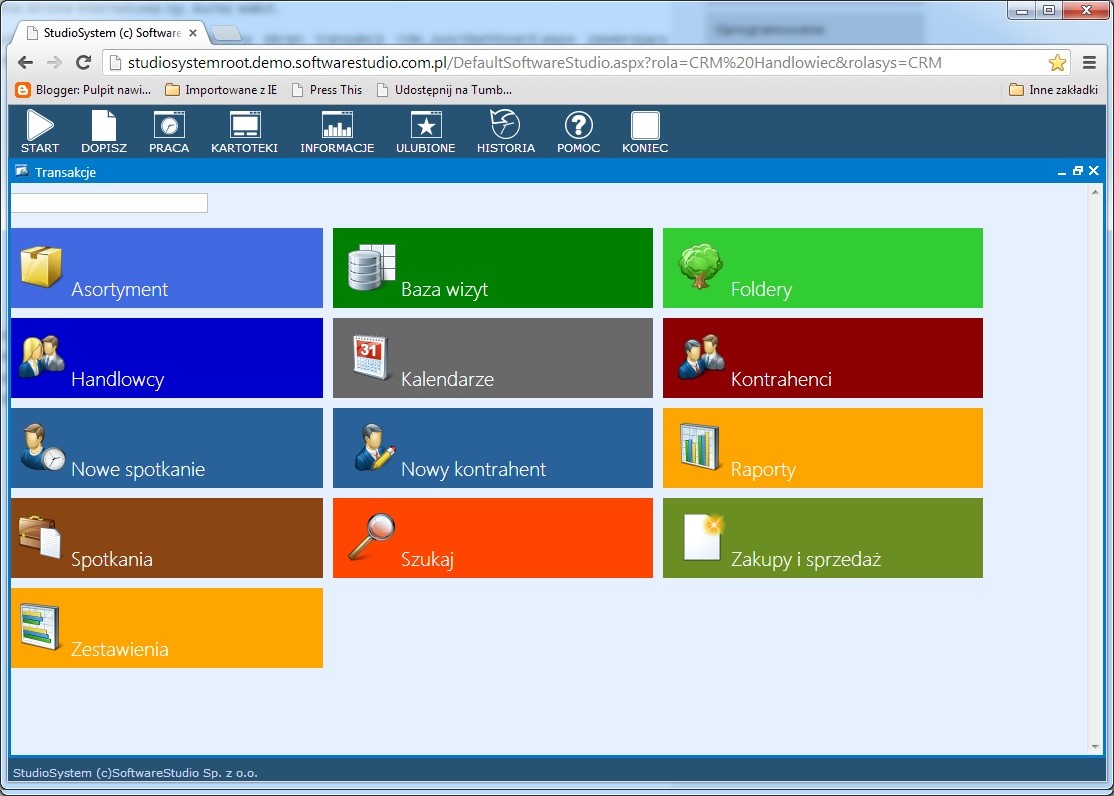Open the Asortyment tile

click(166, 268)
